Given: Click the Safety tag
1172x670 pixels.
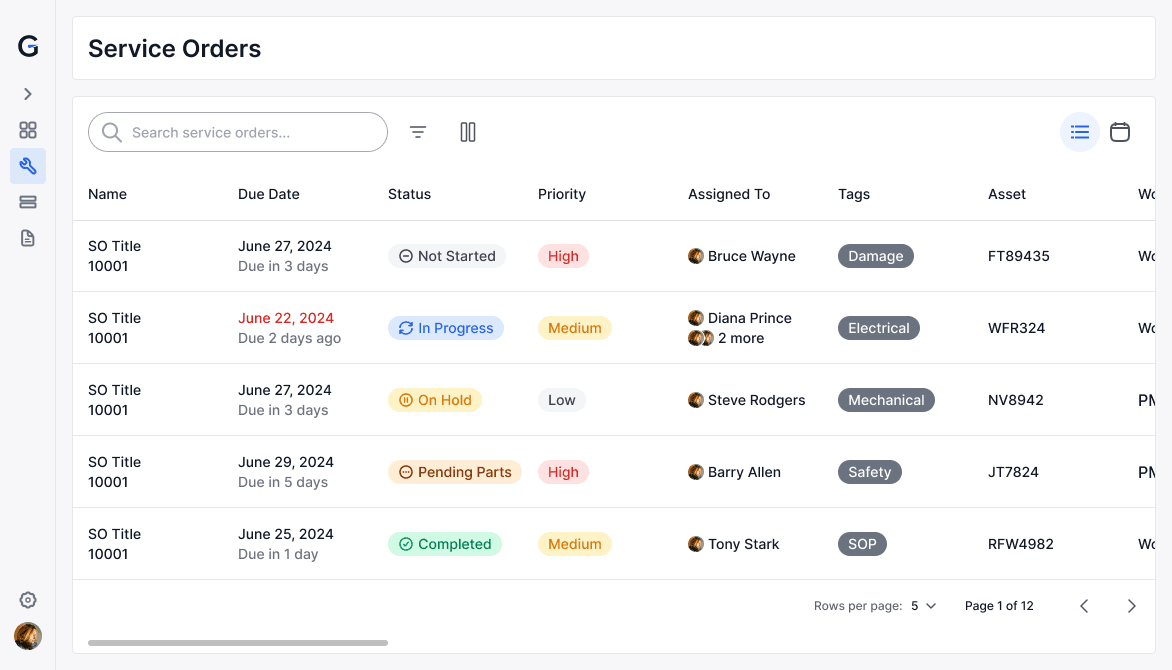Looking at the screenshot, I should pos(870,472).
